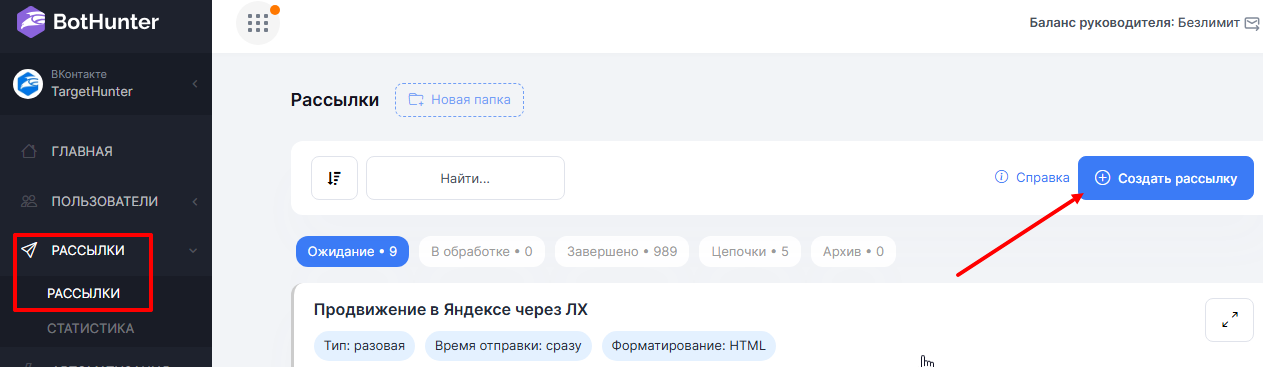Select the РАССЫЛКИ submenu item
This screenshot has width=1263, height=367.
click(84, 293)
